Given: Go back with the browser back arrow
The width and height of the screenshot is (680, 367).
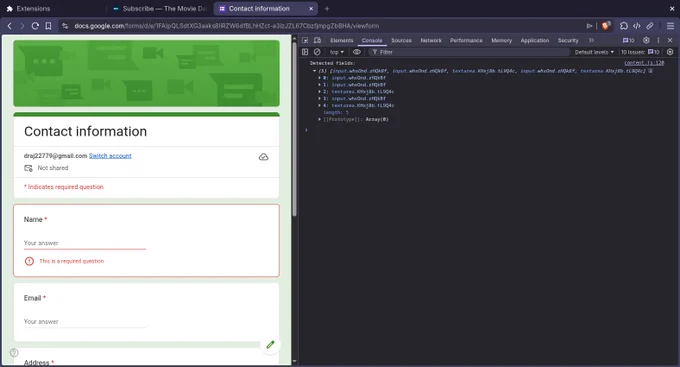Looking at the screenshot, I should [10, 26].
